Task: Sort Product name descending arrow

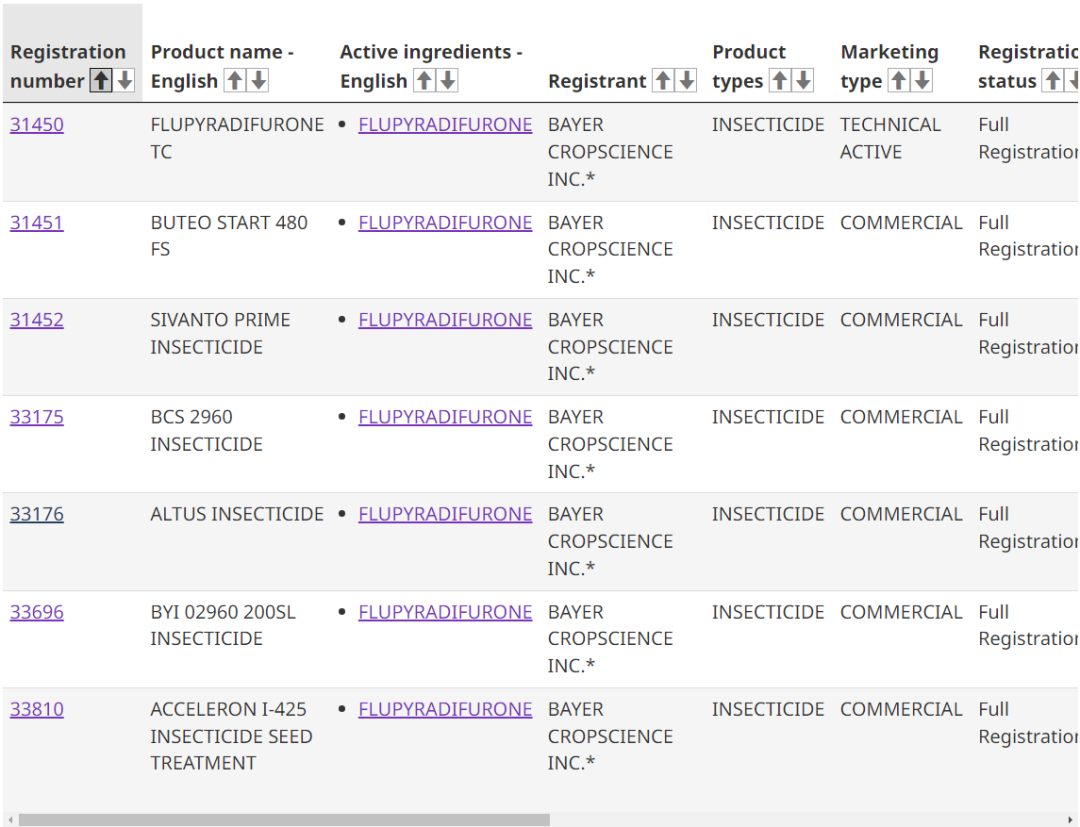Action: 258,81
